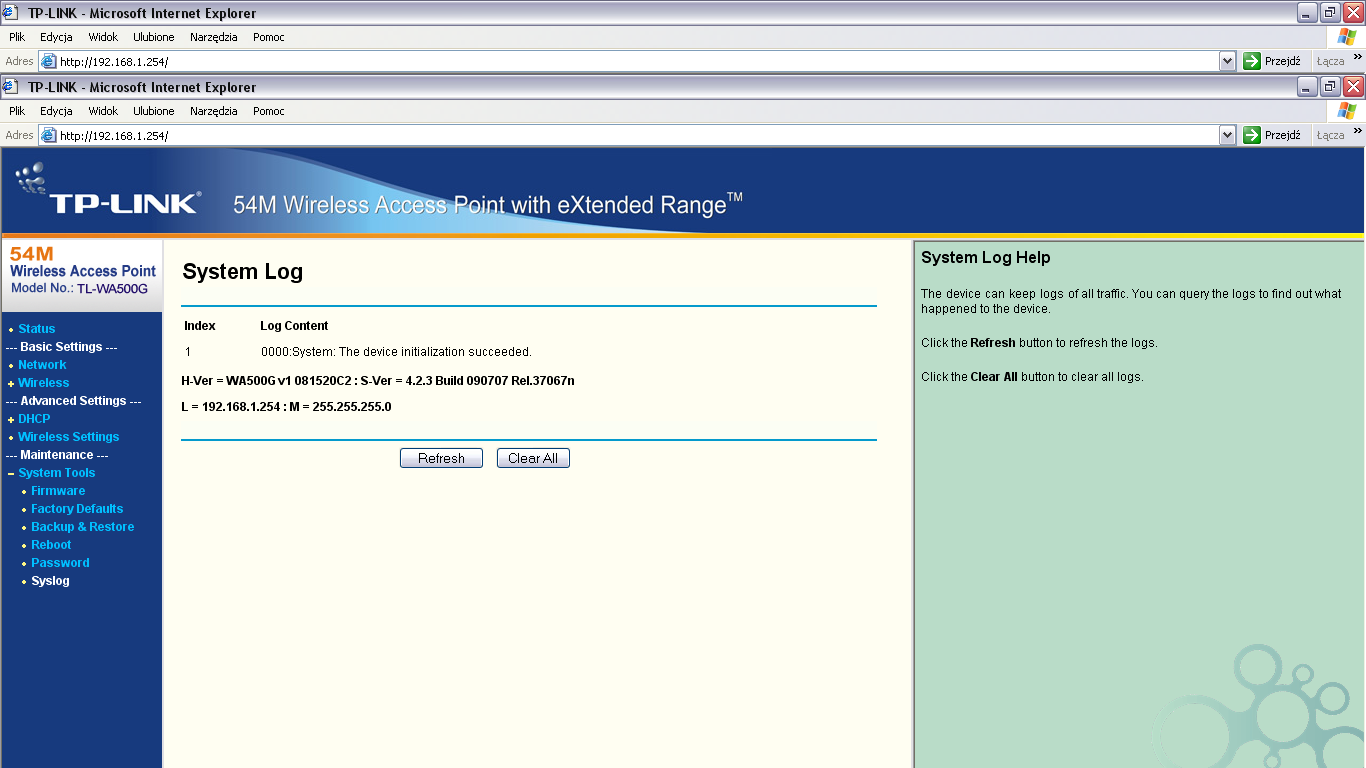Open the address history dropdown in the front window
The image size is (1366, 768).
[x=1228, y=135]
